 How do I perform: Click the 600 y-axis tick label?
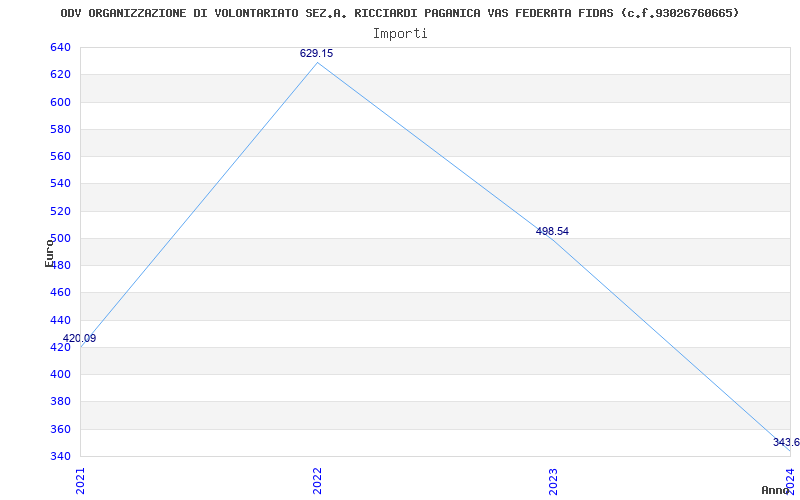[60, 102]
